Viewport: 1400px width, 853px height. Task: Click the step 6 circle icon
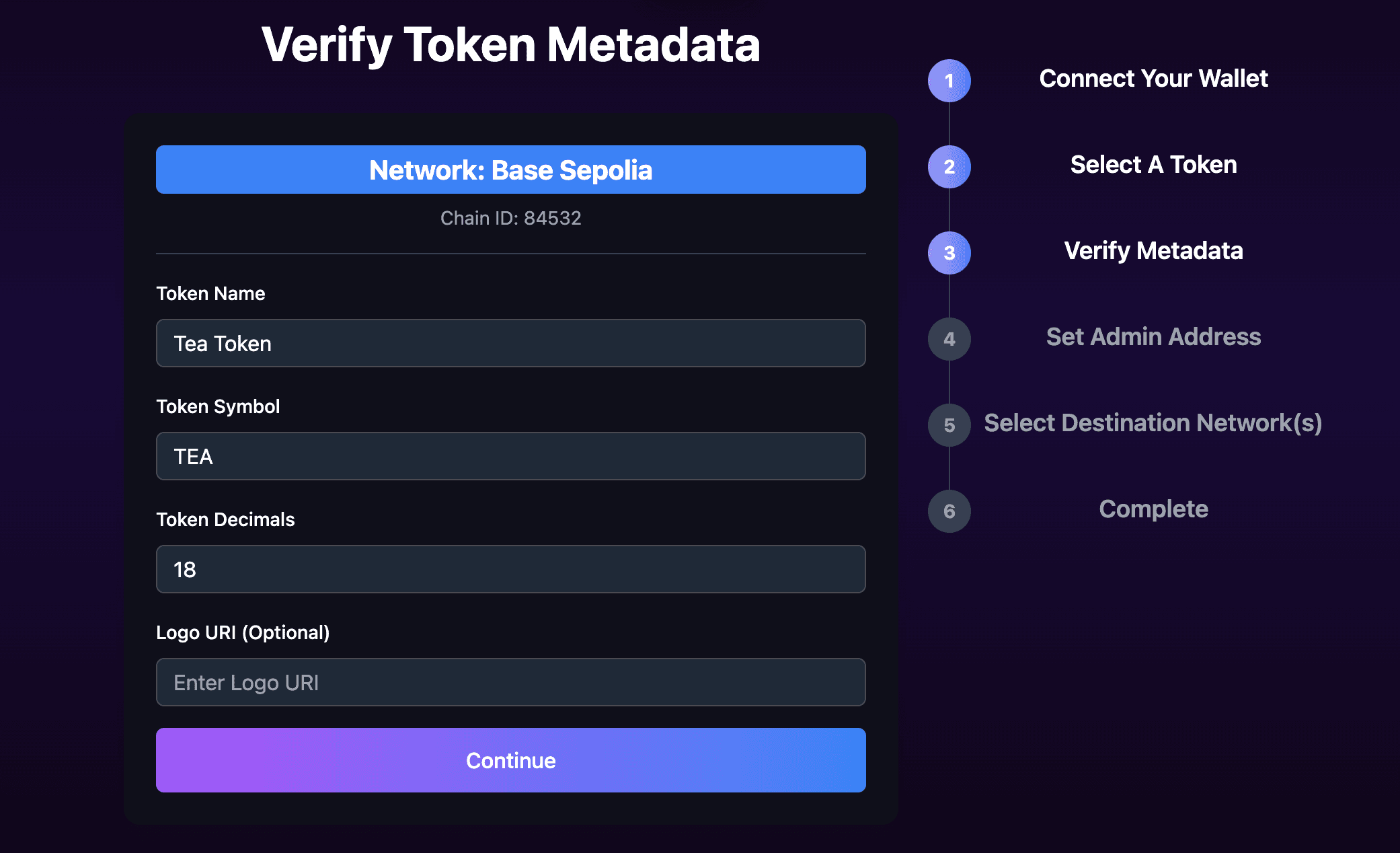[x=949, y=511]
